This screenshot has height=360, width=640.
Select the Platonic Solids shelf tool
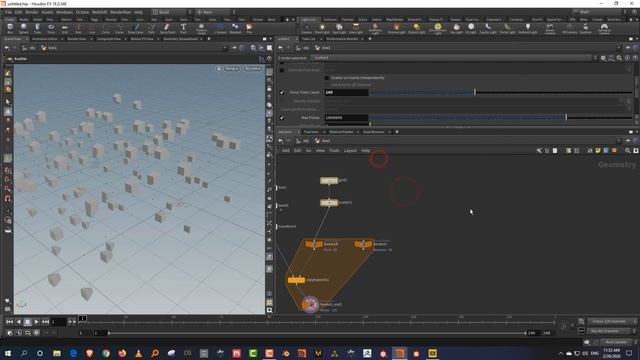tap(201, 28)
